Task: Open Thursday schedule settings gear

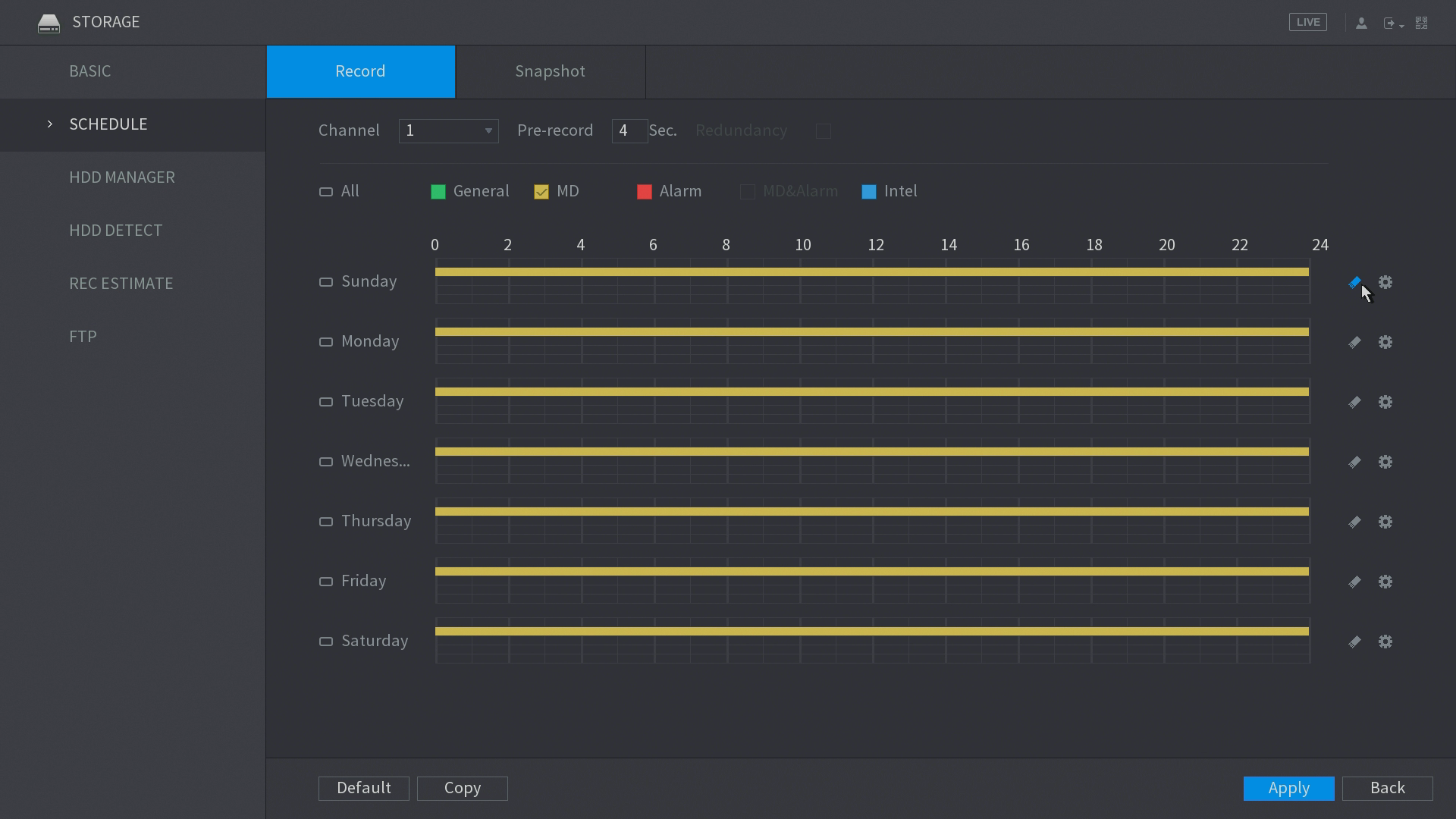Action: pos(1385,522)
